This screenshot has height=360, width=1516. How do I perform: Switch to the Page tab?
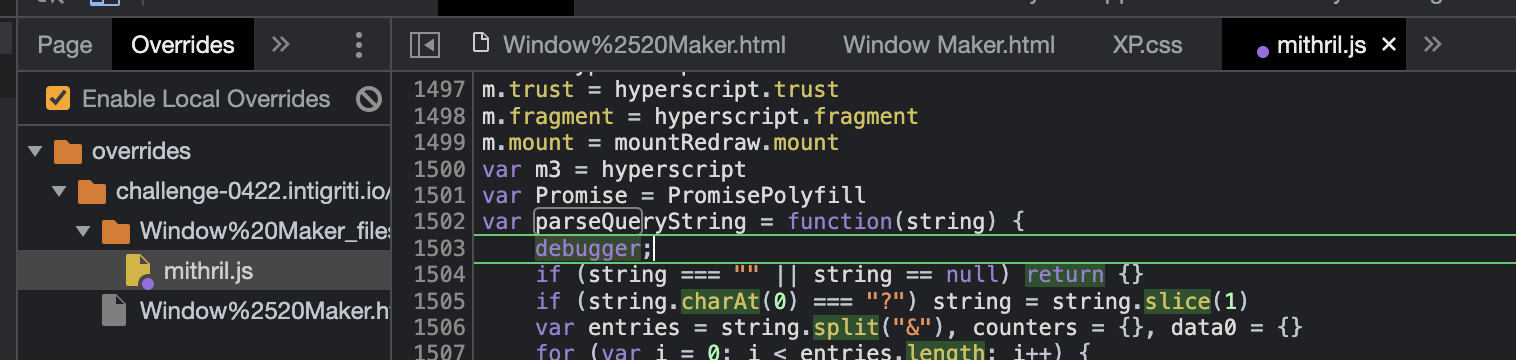click(x=65, y=45)
